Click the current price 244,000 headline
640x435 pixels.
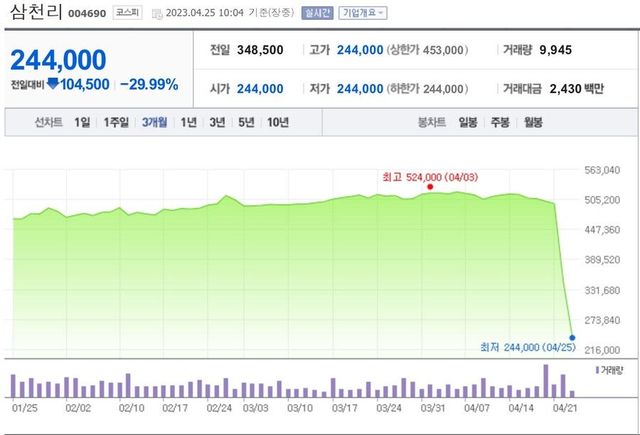point(58,59)
